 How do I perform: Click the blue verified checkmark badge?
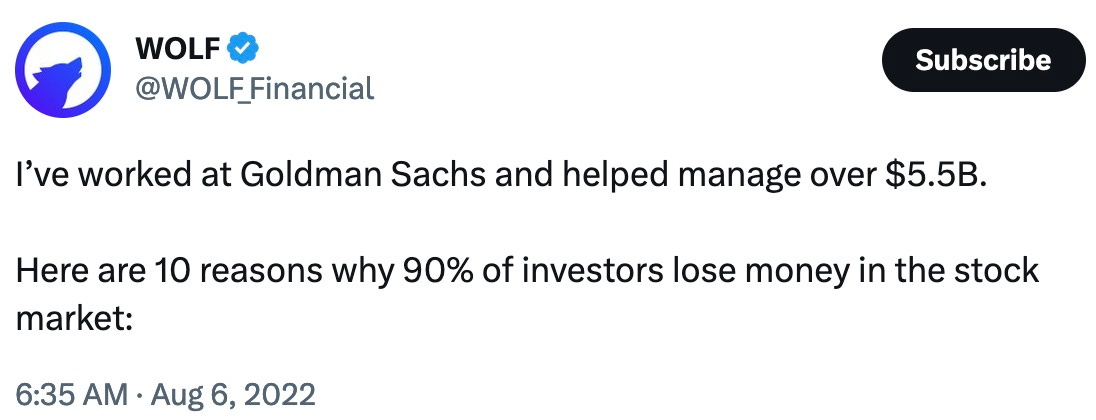pos(245,48)
